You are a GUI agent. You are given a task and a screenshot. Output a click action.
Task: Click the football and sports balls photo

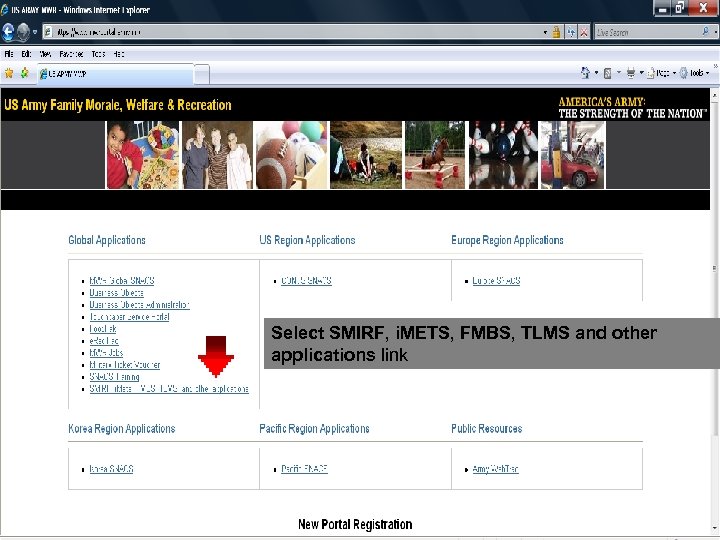click(x=291, y=155)
